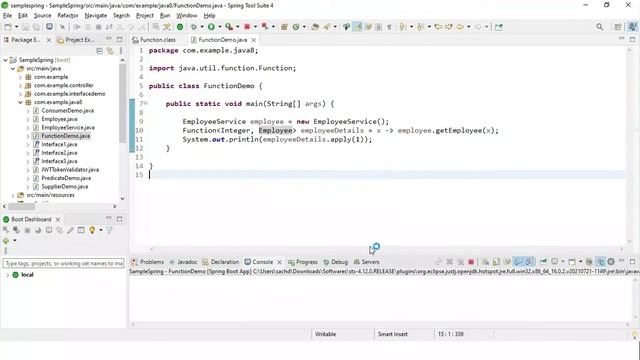Switch to the Progress tab

[x=302, y=262]
